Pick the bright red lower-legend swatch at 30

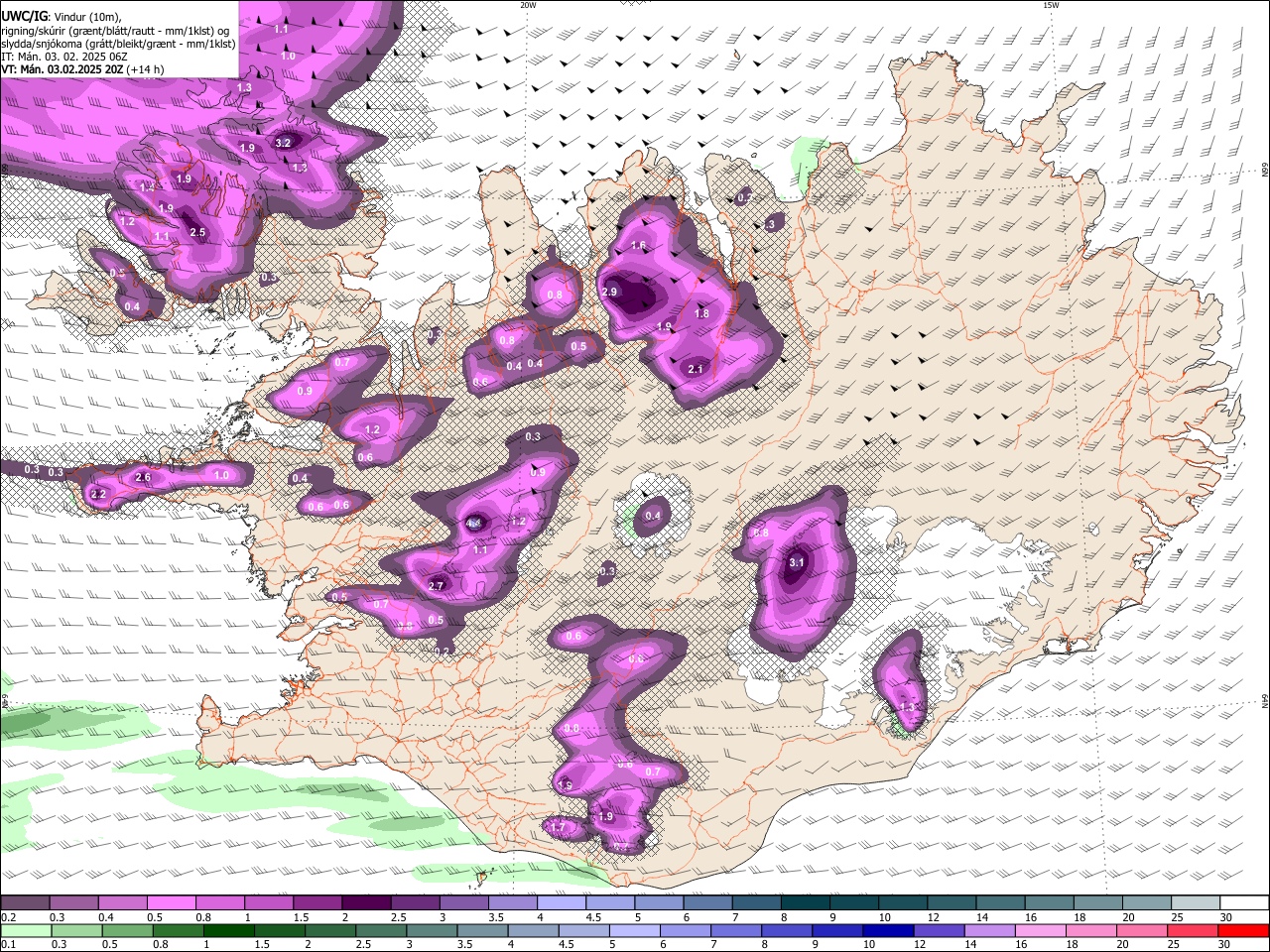[1244, 930]
